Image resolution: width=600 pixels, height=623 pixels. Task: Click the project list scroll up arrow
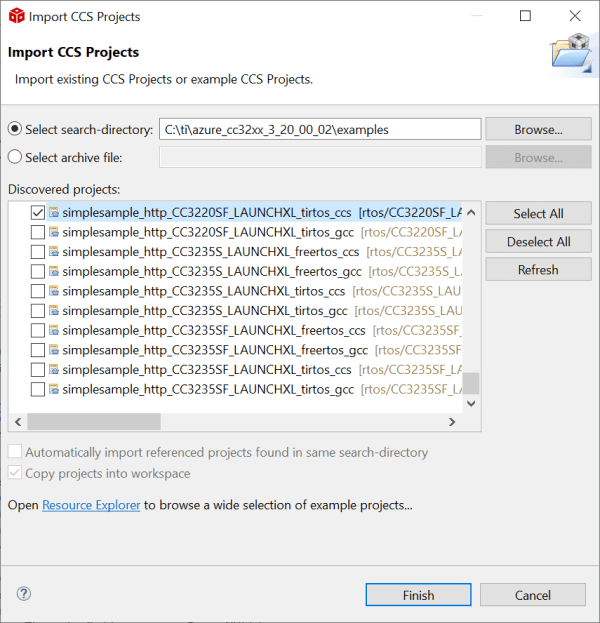471,213
